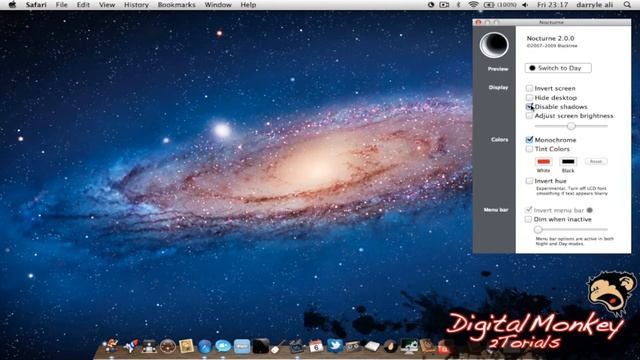
Task: Enable the Tint Colors checkbox
Action: click(x=529, y=149)
